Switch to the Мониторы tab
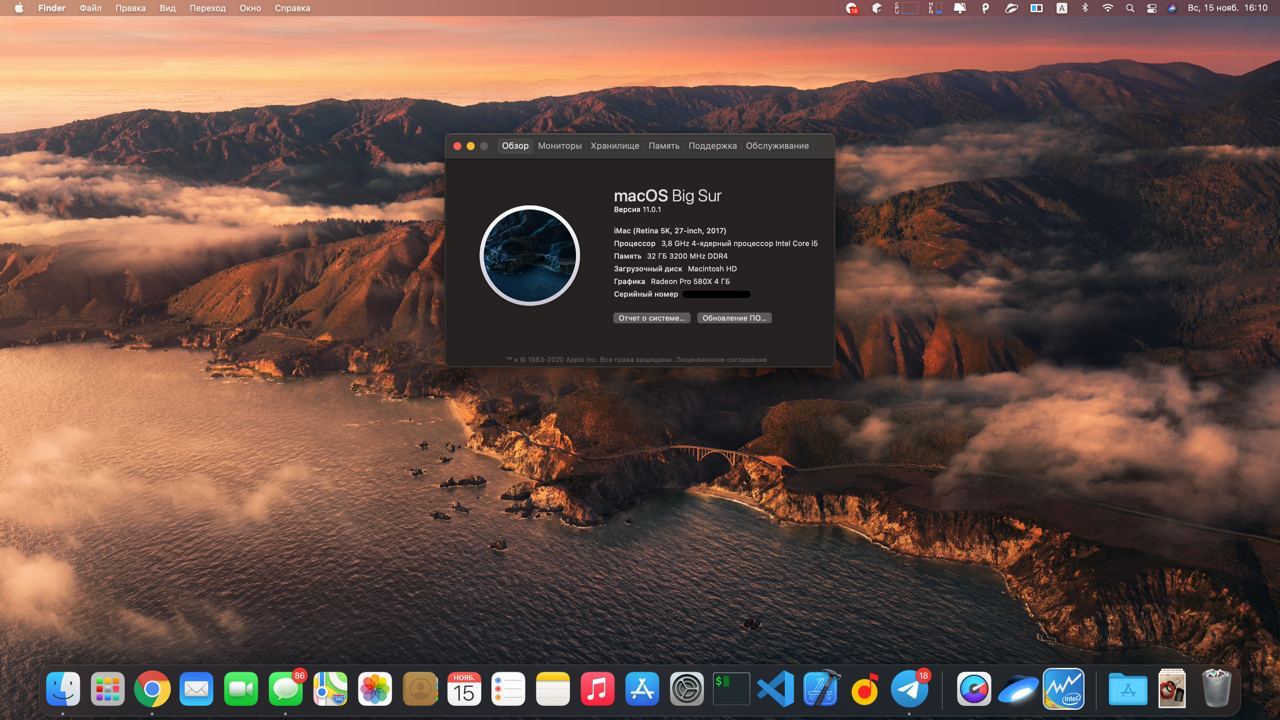Image resolution: width=1280 pixels, height=720 pixels. [x=559, y=146]
